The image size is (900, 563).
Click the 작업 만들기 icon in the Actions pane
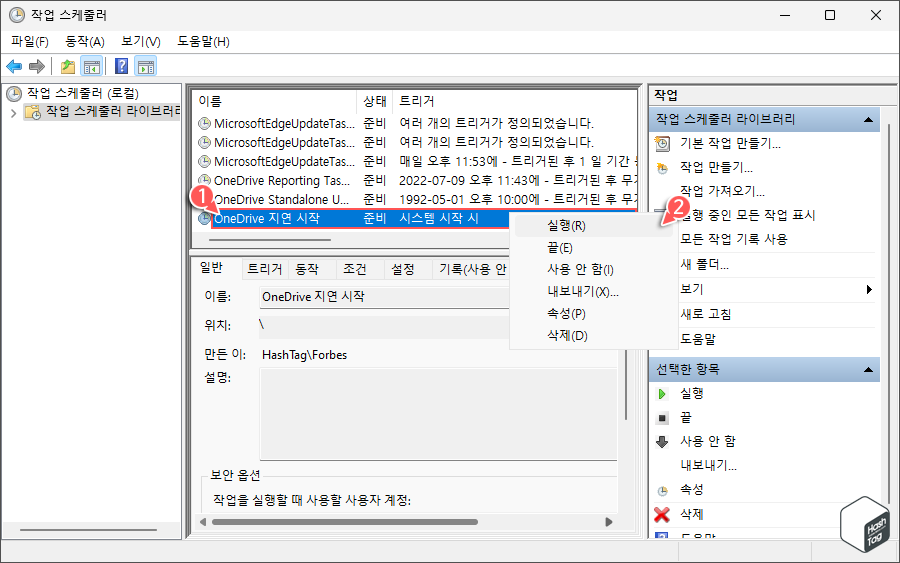pos(662,168)
